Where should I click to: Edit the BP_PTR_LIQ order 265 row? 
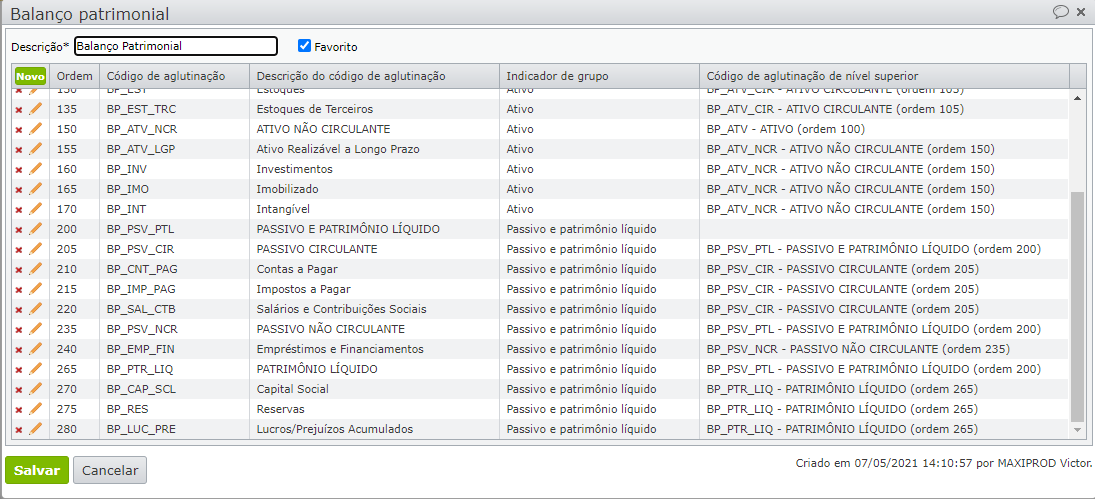tap(36, 369)
